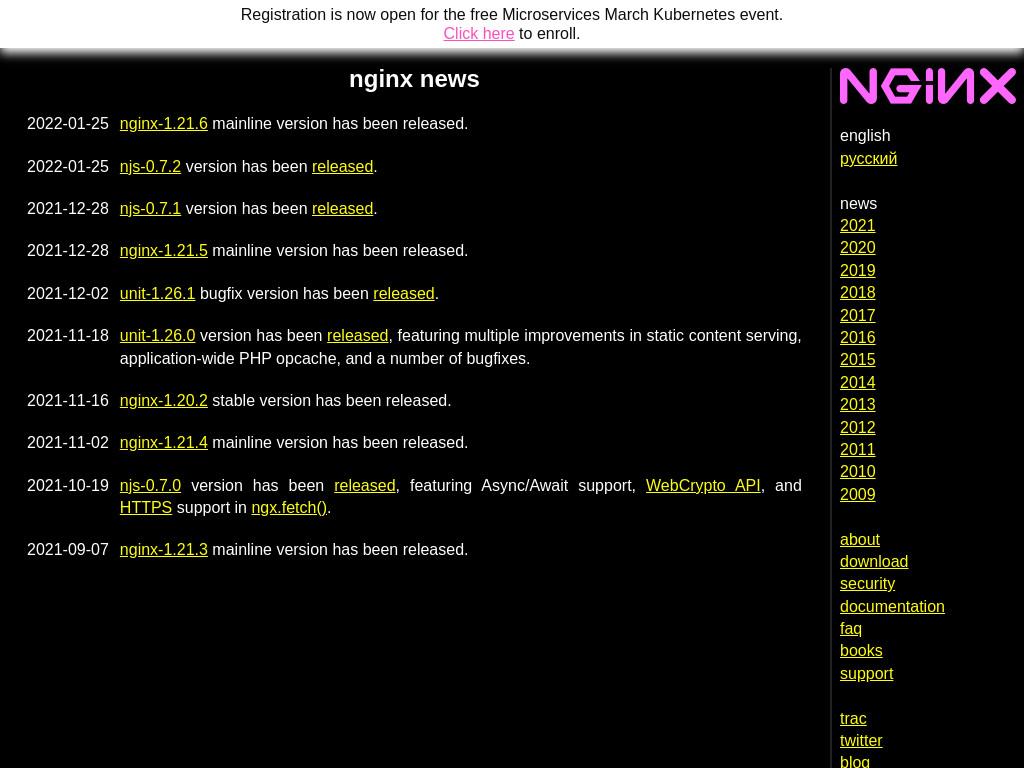Screen dimensions: 1024x768
Task: Go to the about page
Action: coord(859,539)
